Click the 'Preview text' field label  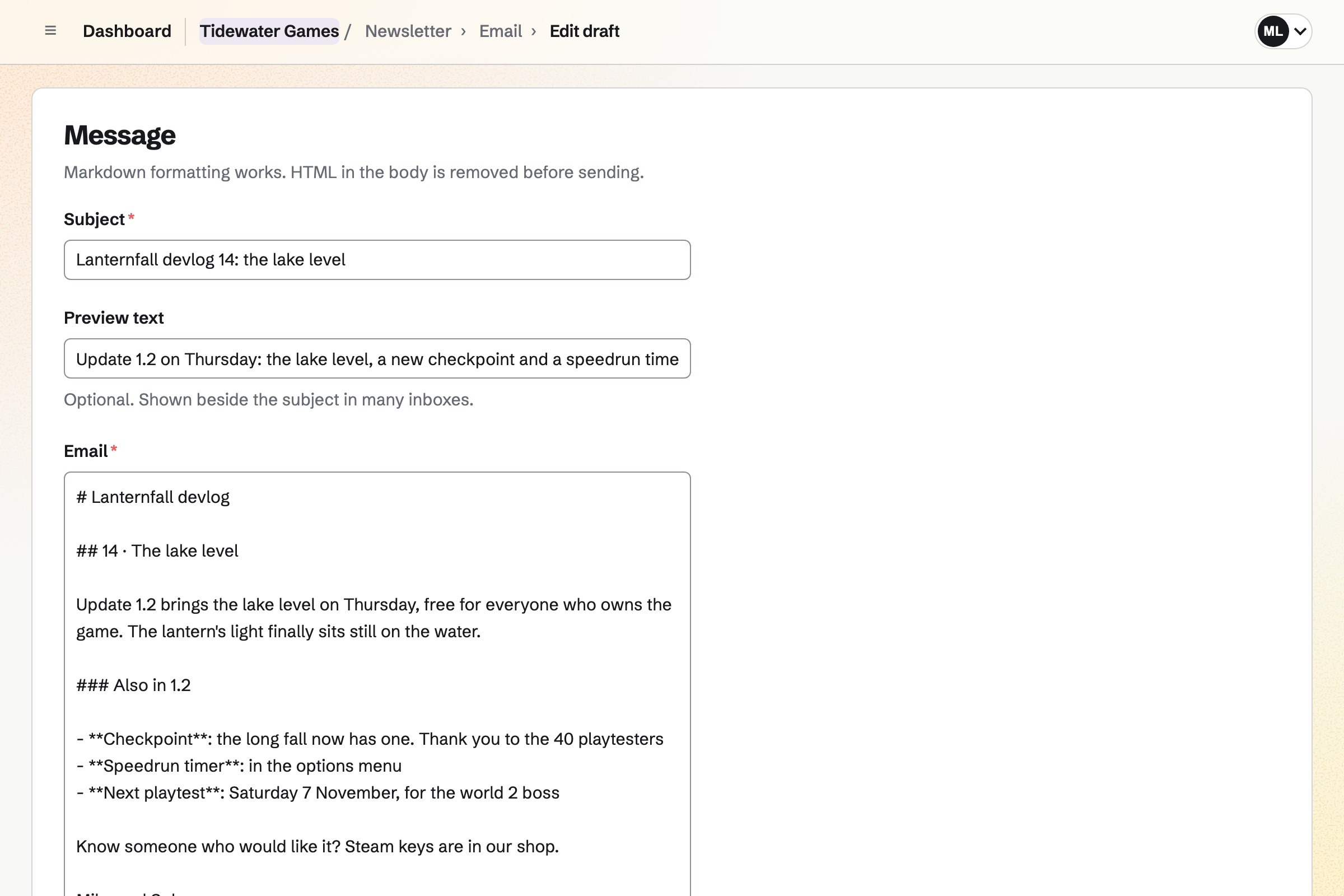(114, 318)
